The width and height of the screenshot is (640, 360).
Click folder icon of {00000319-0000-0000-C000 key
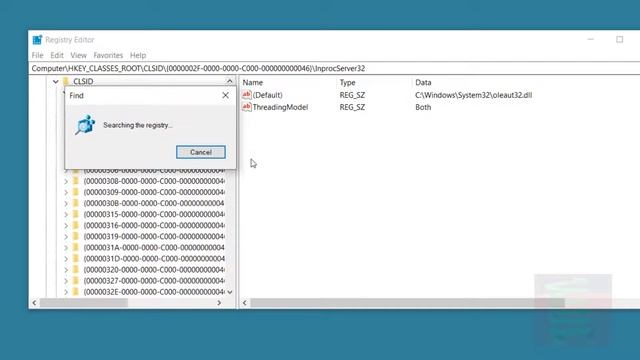[76, 236]
